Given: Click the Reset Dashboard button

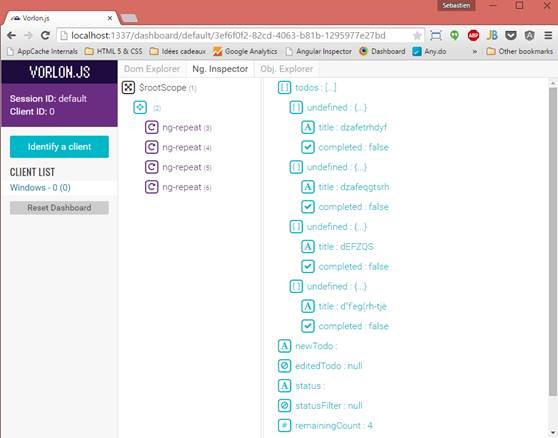Looking at the screenshot, I should coord(59,208).
